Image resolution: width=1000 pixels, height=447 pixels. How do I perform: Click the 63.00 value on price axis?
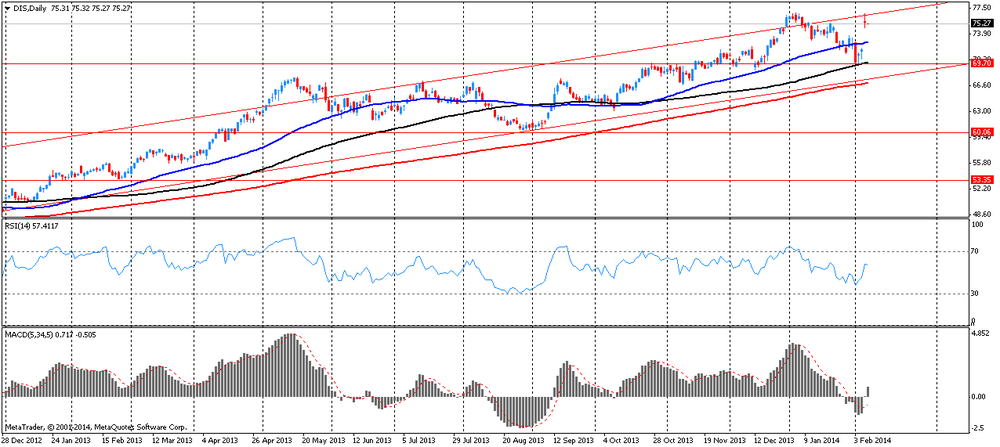click(980, 111)
